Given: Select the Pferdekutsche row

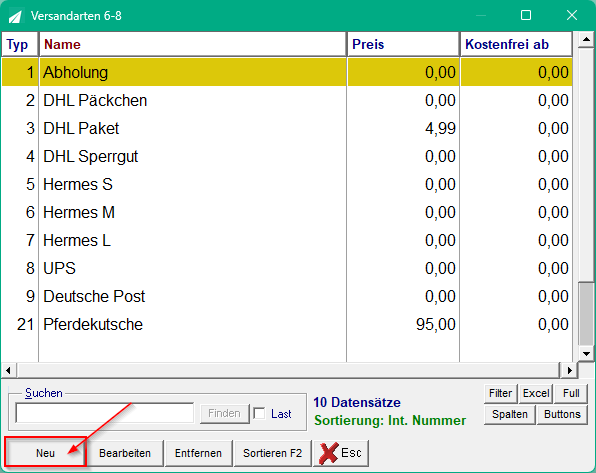Looking at the screenshot, I should pos(287,324).
